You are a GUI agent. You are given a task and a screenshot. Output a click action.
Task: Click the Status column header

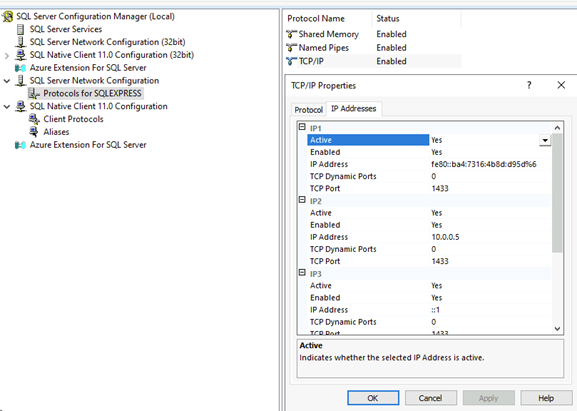[387, 19]
